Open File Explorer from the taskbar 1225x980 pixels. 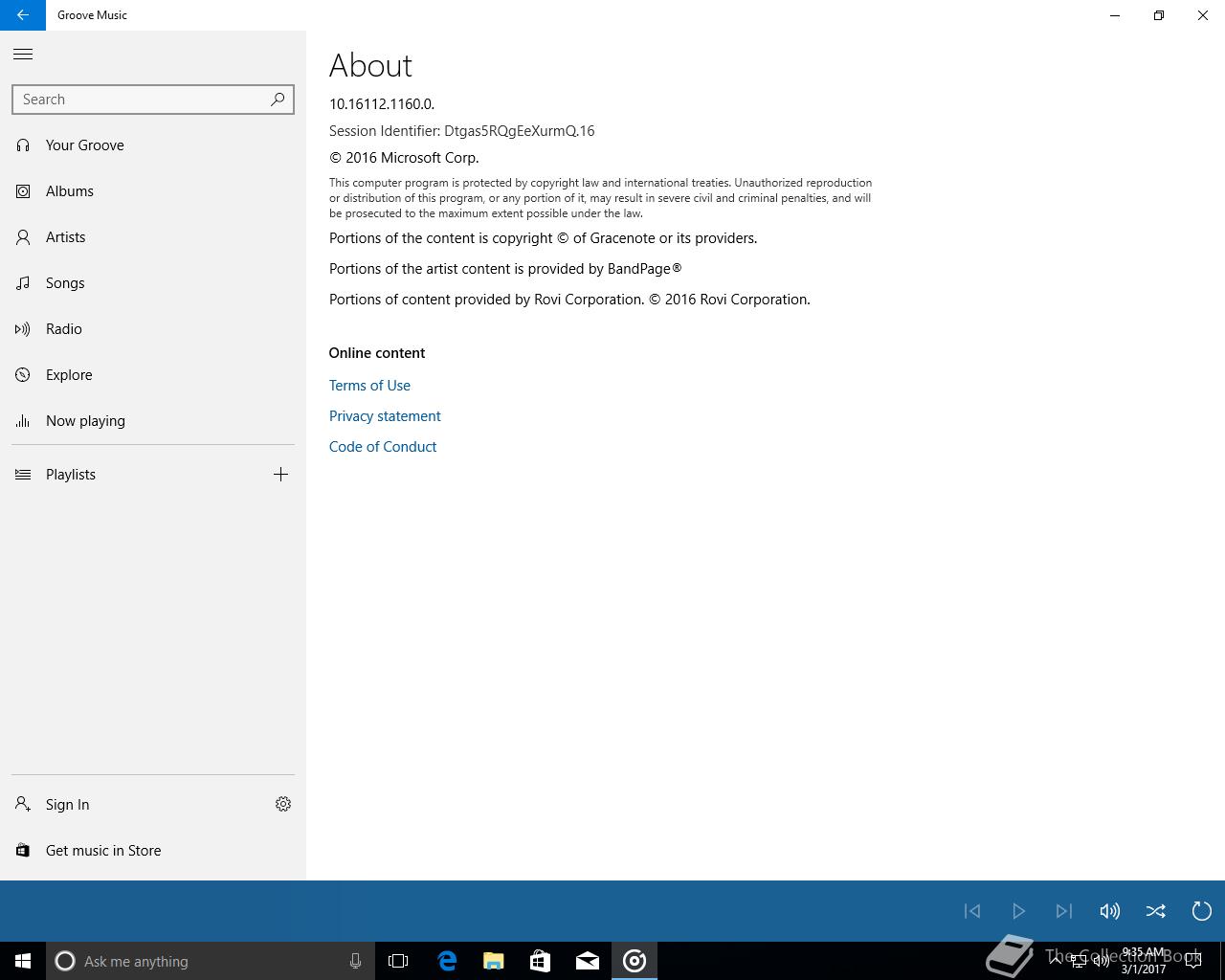[x=494, y=961]
